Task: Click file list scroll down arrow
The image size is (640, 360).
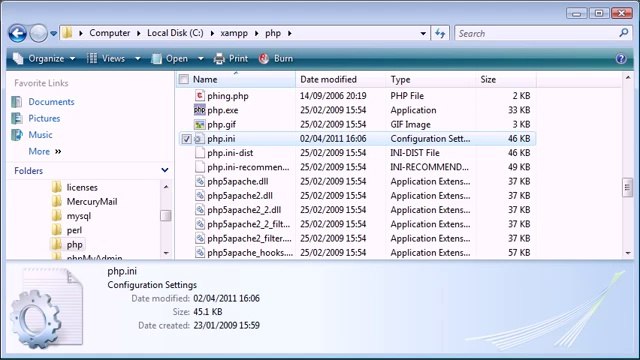Action: 628,253
